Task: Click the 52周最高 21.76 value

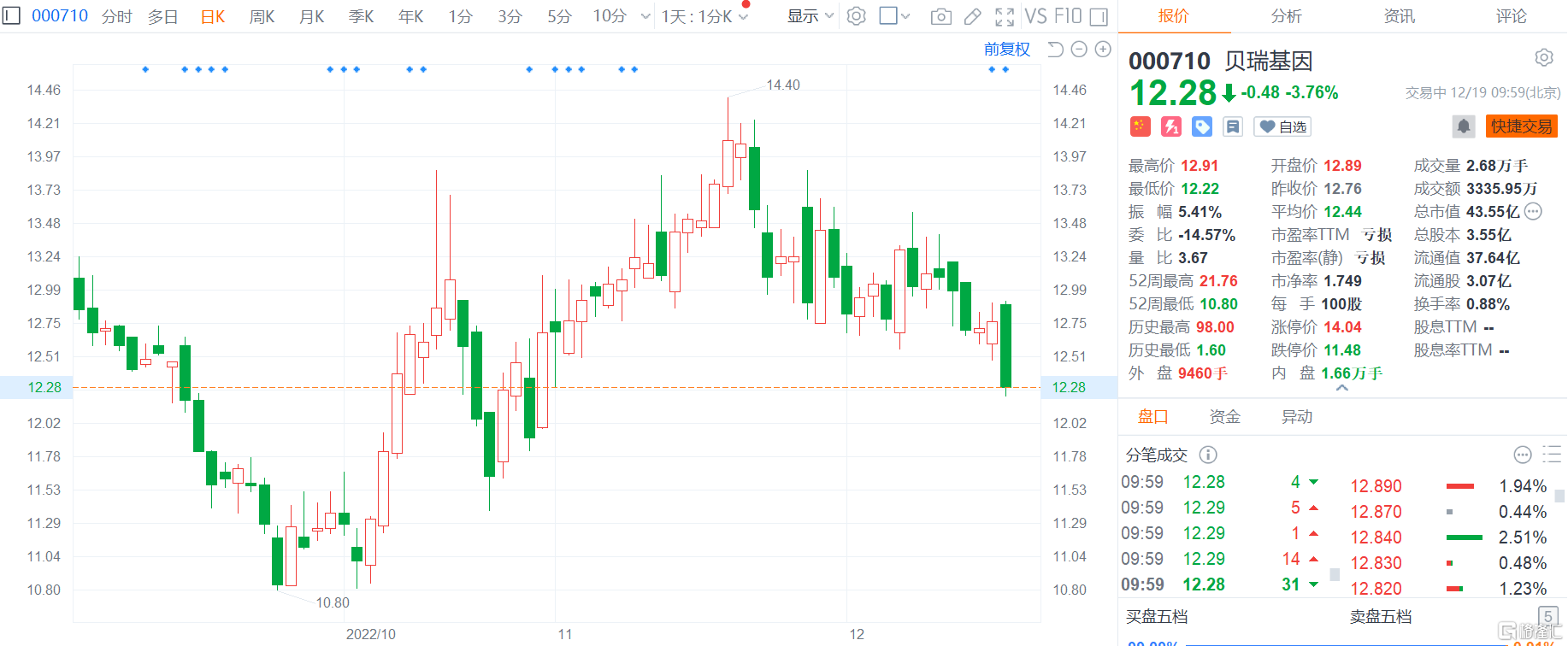Action: 1218,281
